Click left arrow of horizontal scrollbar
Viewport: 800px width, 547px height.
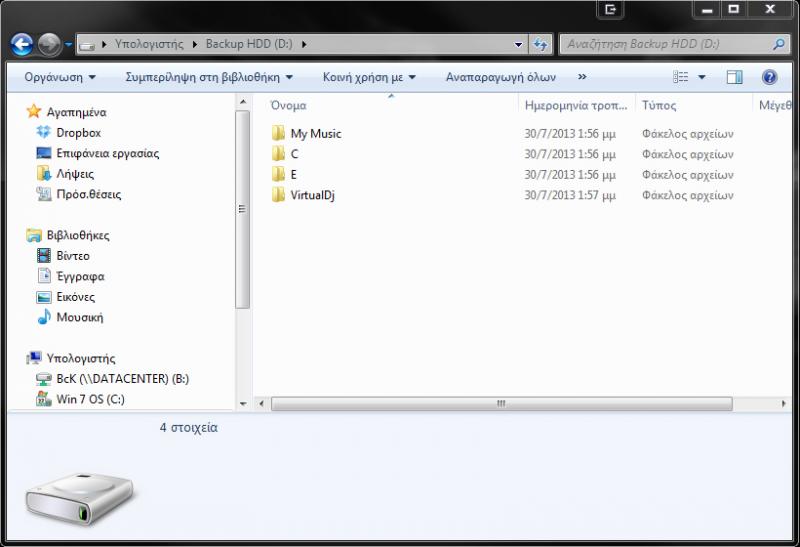point(261,404)
